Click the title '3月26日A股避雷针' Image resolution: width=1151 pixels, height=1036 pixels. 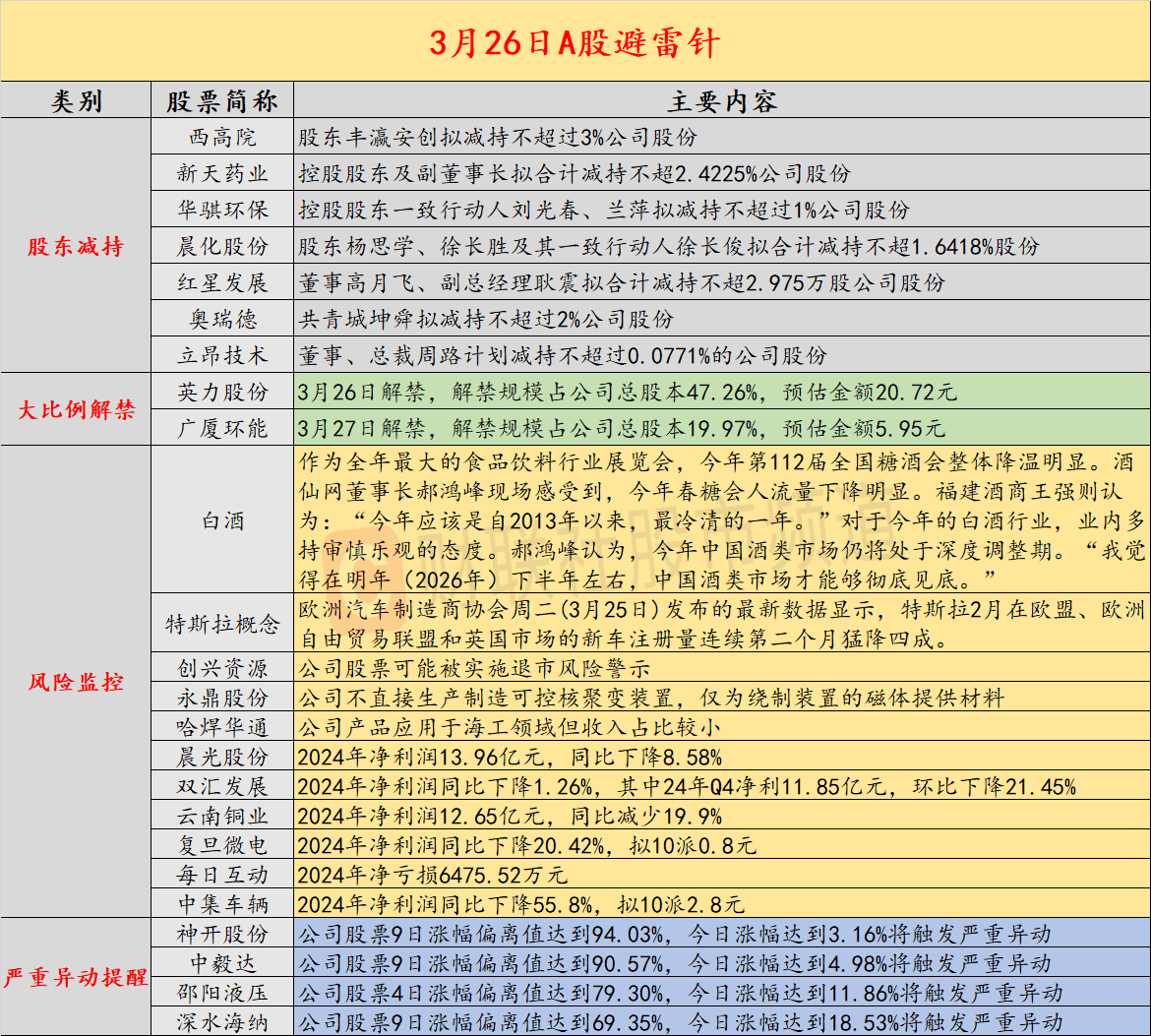[575, 42]
